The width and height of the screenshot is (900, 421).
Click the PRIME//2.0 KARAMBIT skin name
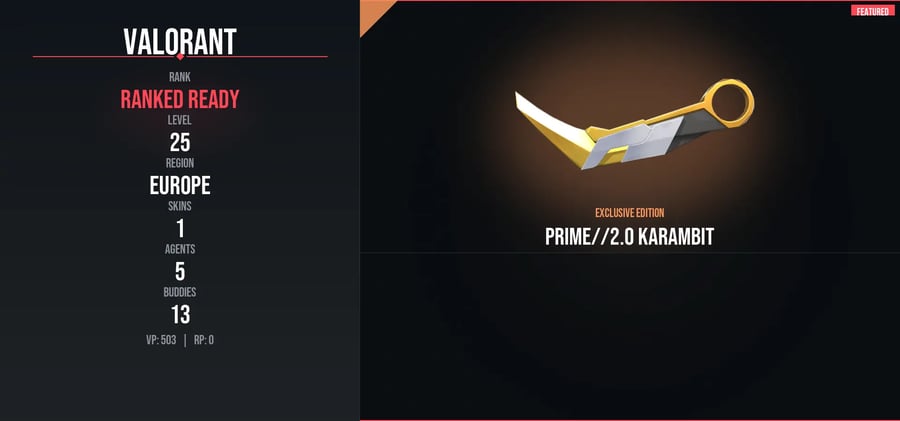tap(630, 237)
